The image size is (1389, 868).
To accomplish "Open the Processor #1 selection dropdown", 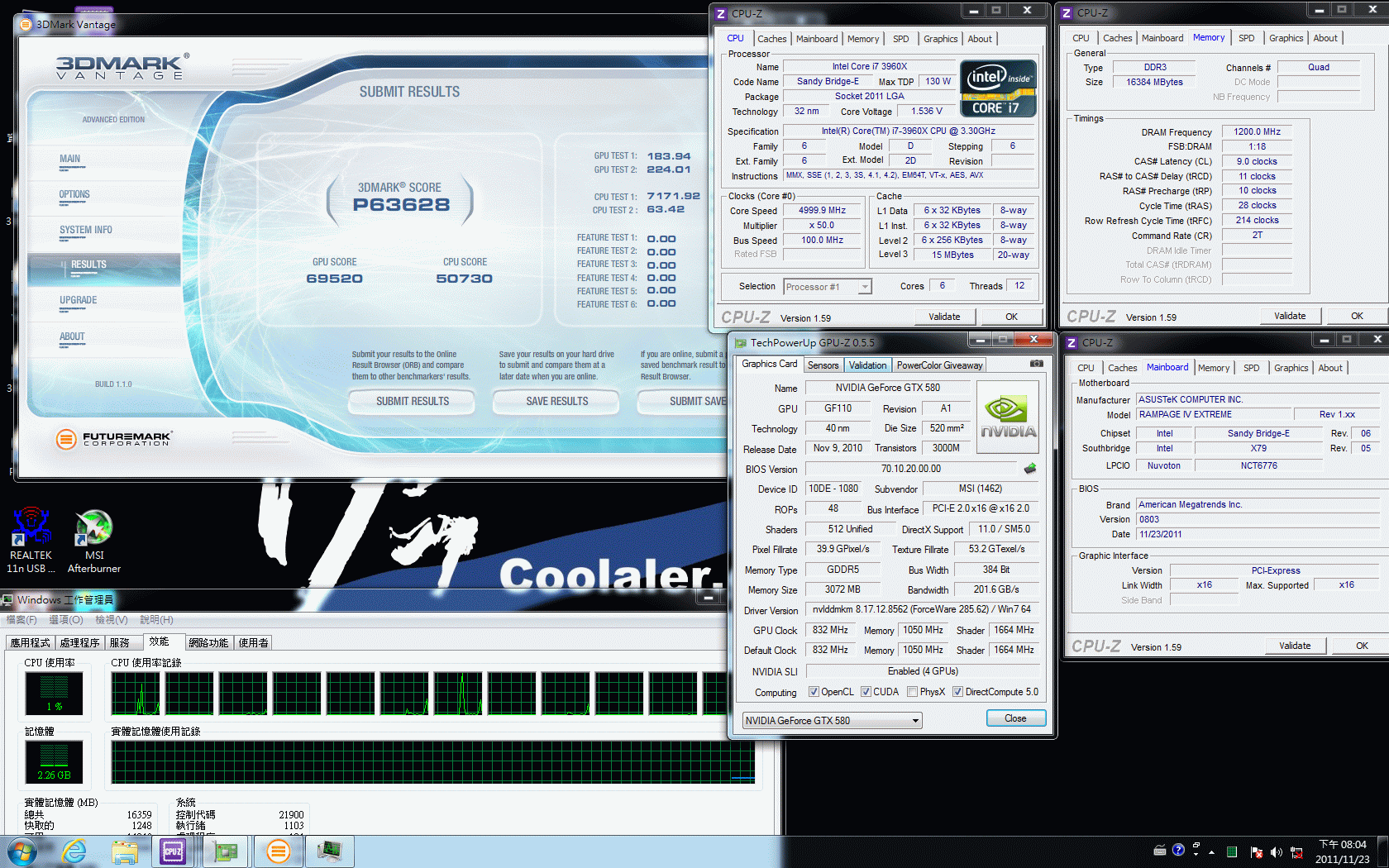I will coord(828,287).
